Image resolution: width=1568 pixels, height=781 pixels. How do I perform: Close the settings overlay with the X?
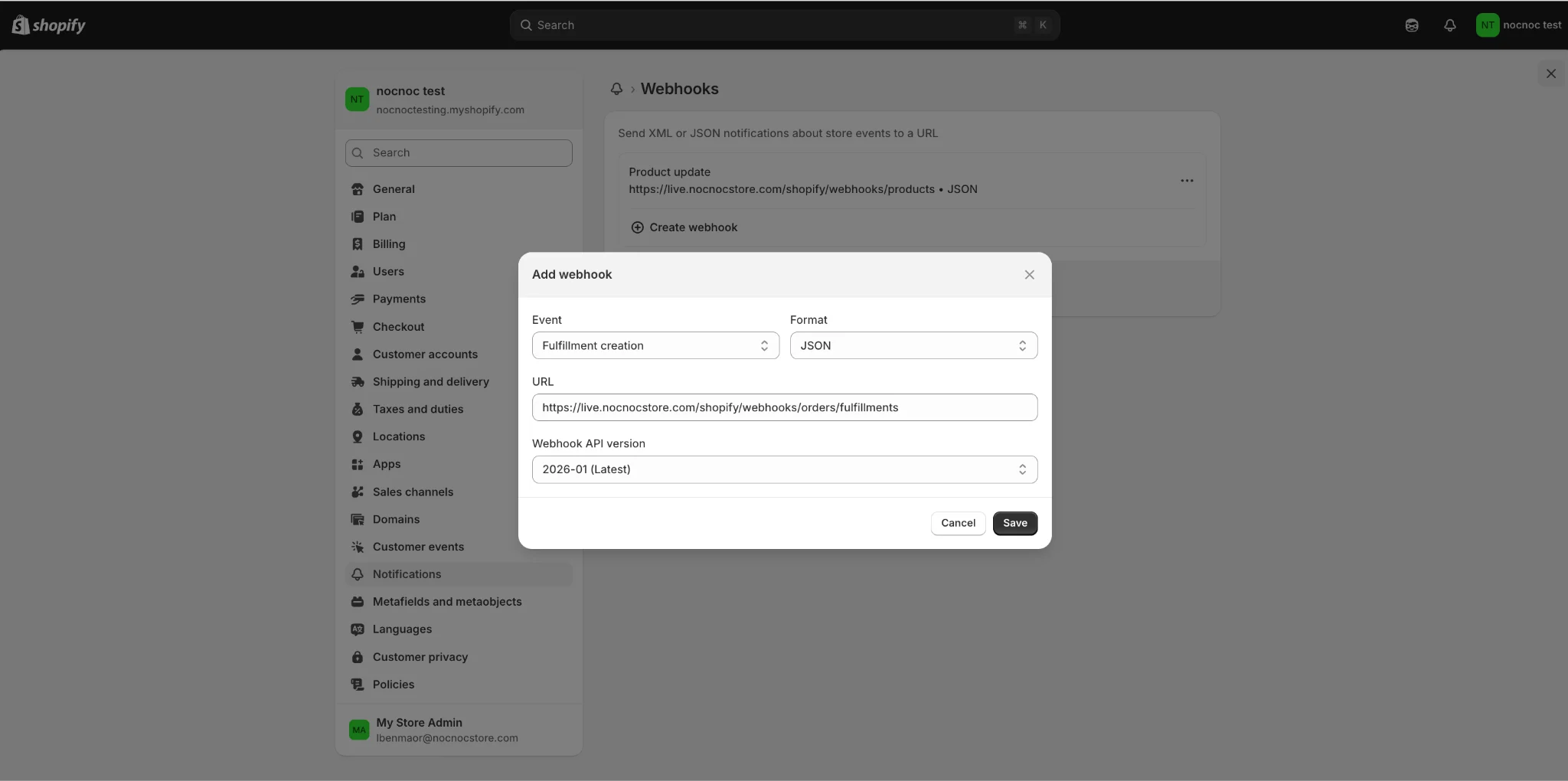tap(1551, 74)
